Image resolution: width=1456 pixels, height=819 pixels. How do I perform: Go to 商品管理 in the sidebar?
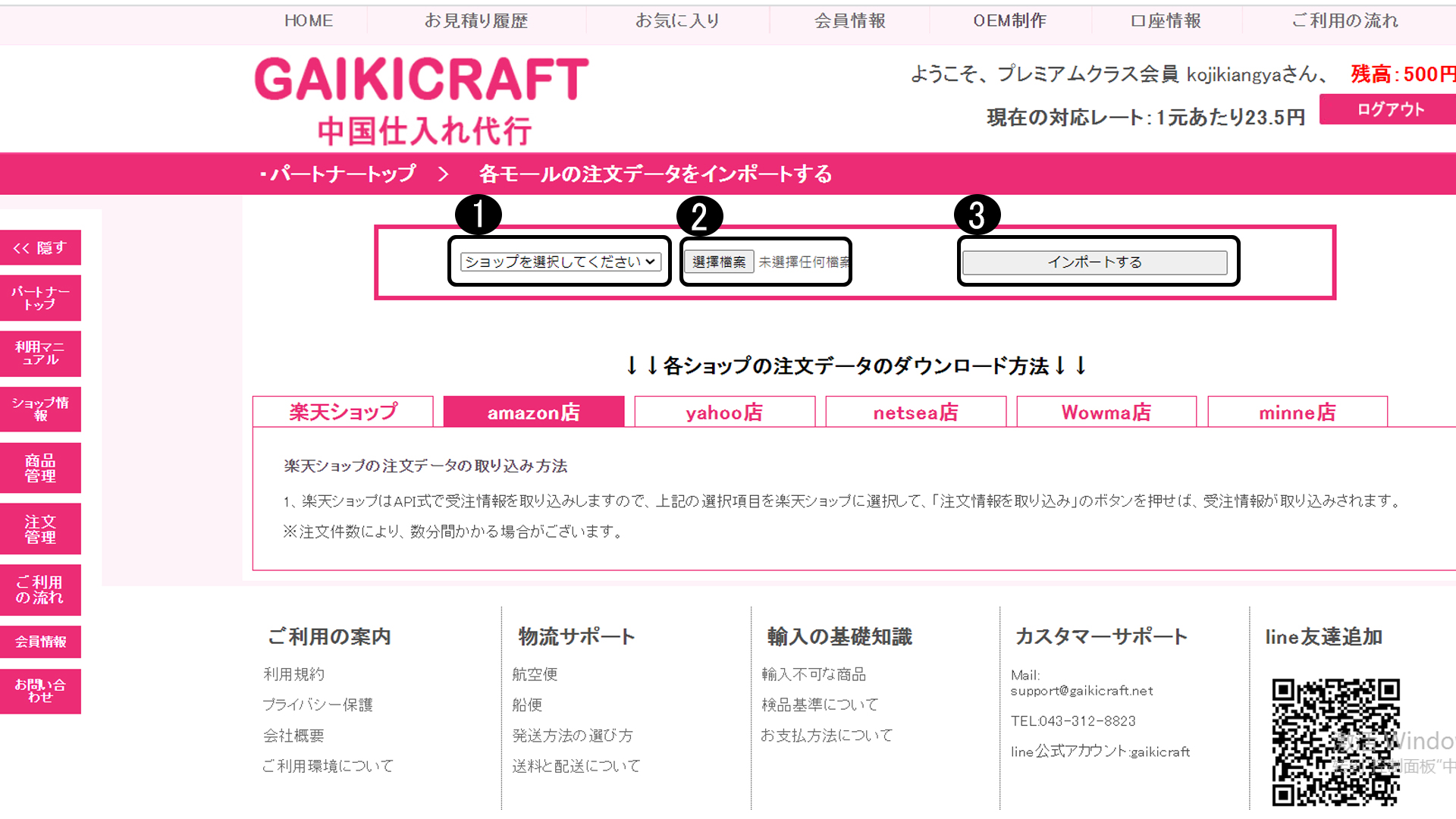[40, 468]
